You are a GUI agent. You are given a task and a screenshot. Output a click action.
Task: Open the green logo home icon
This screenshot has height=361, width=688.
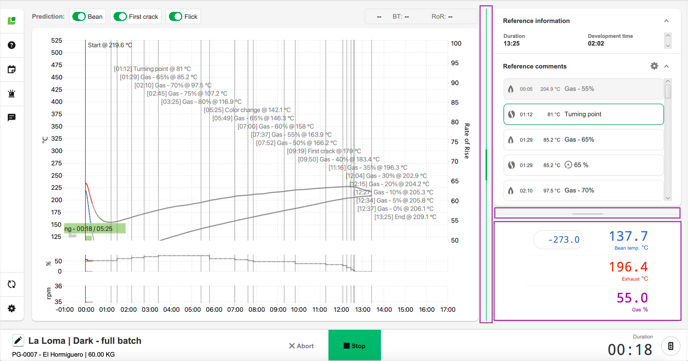pyautogui.click(x=12, y=20)
